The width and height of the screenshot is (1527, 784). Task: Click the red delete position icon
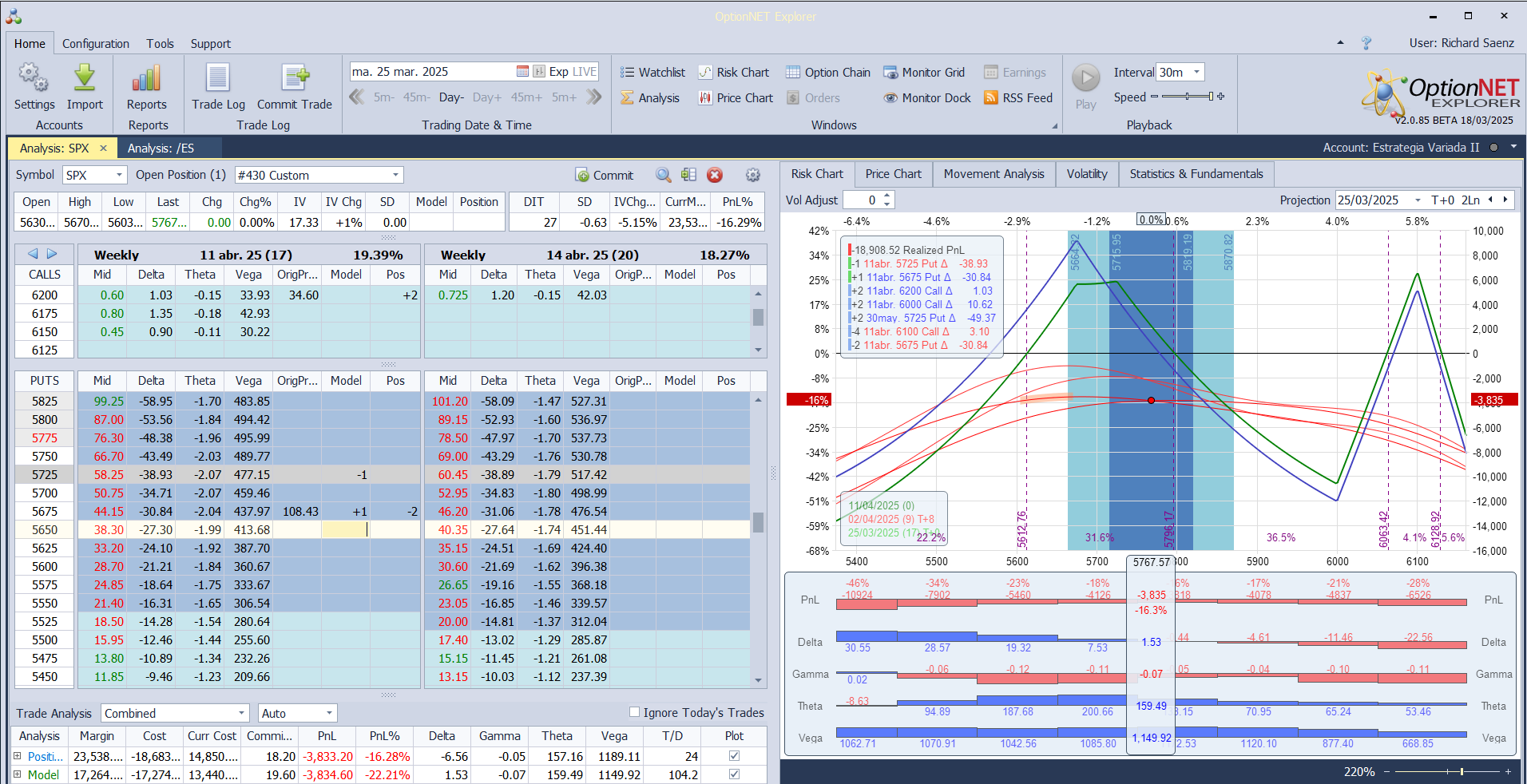(x=715, y=175)
